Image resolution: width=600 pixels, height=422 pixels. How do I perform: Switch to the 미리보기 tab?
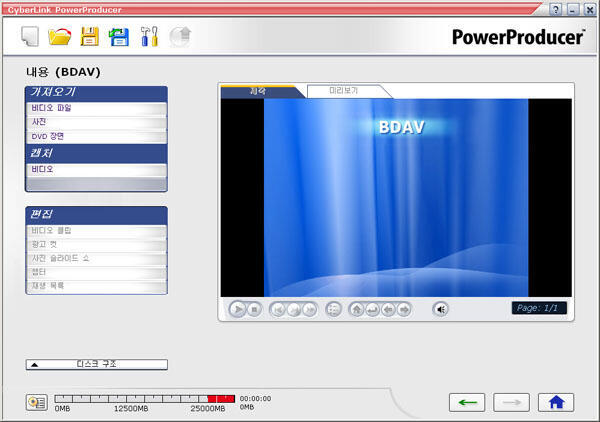point(344,91)
